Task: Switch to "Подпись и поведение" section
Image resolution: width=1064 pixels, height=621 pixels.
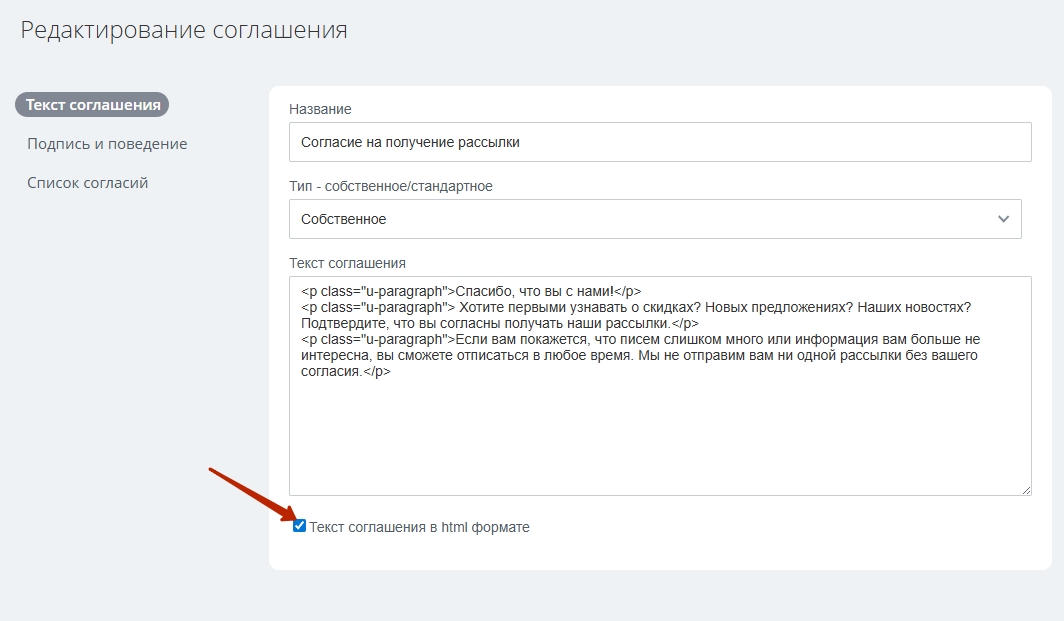Action: tap(107, 144)
